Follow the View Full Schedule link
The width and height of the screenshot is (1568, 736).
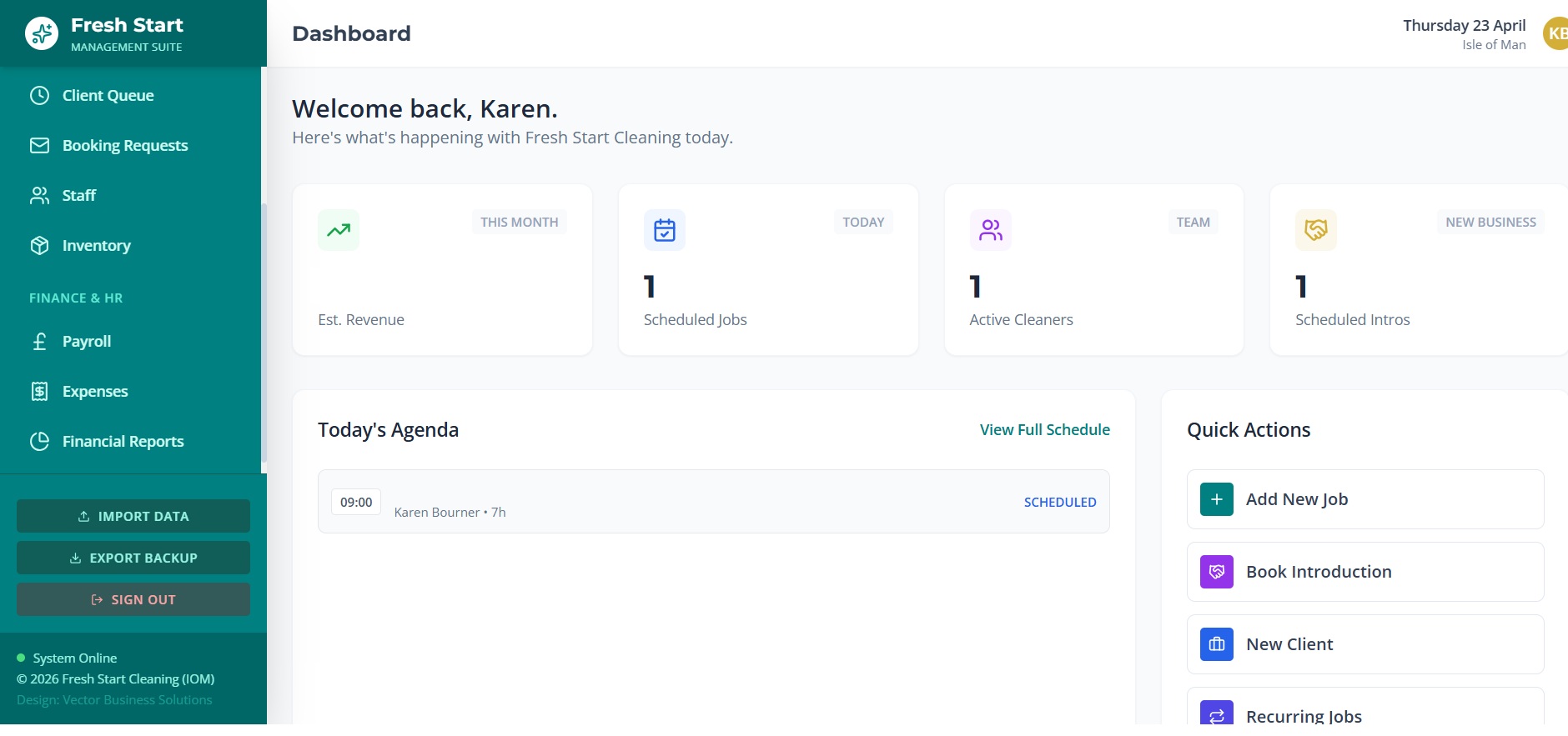(1044, 429)
